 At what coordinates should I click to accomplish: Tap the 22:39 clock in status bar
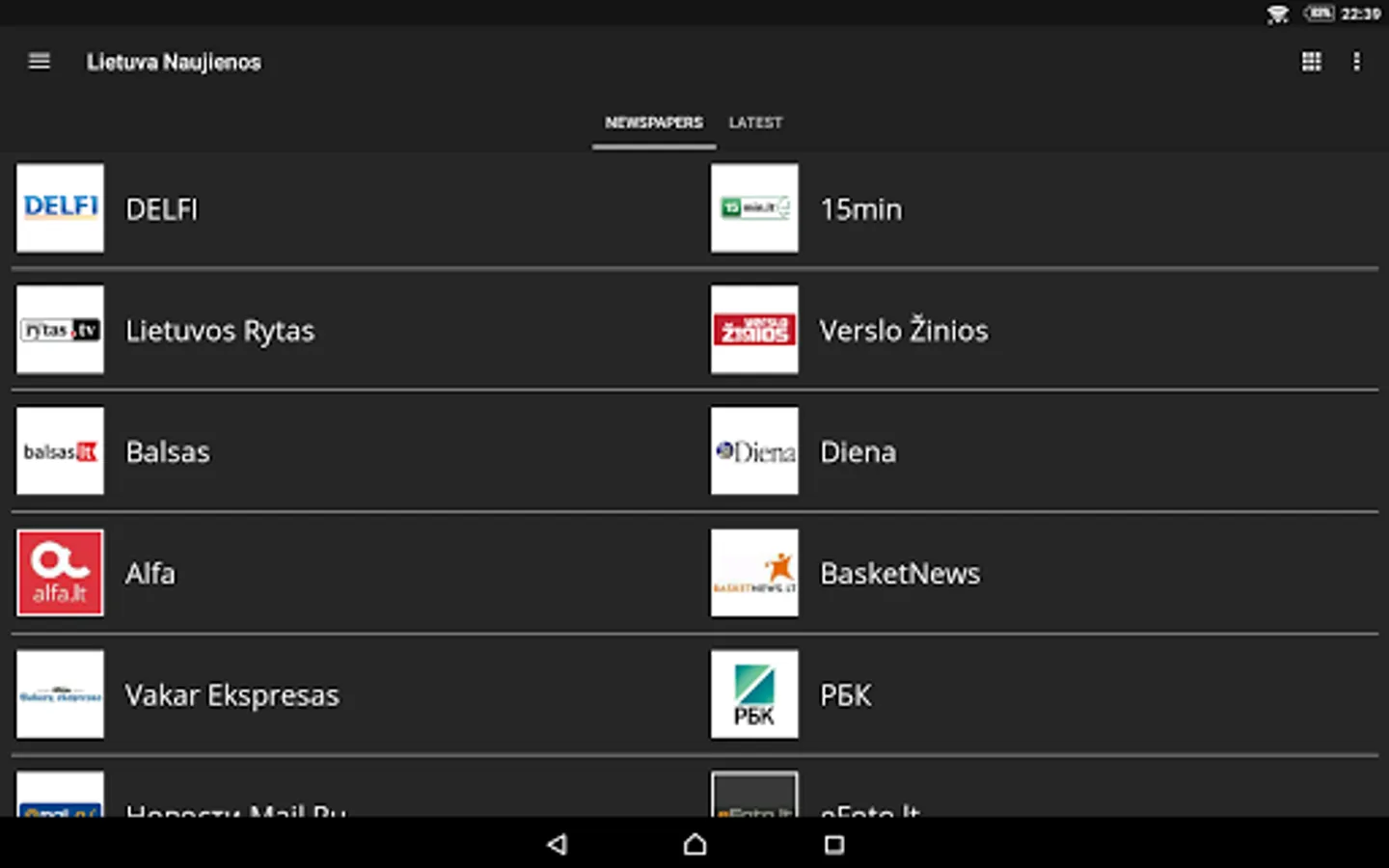point(1360,14)
